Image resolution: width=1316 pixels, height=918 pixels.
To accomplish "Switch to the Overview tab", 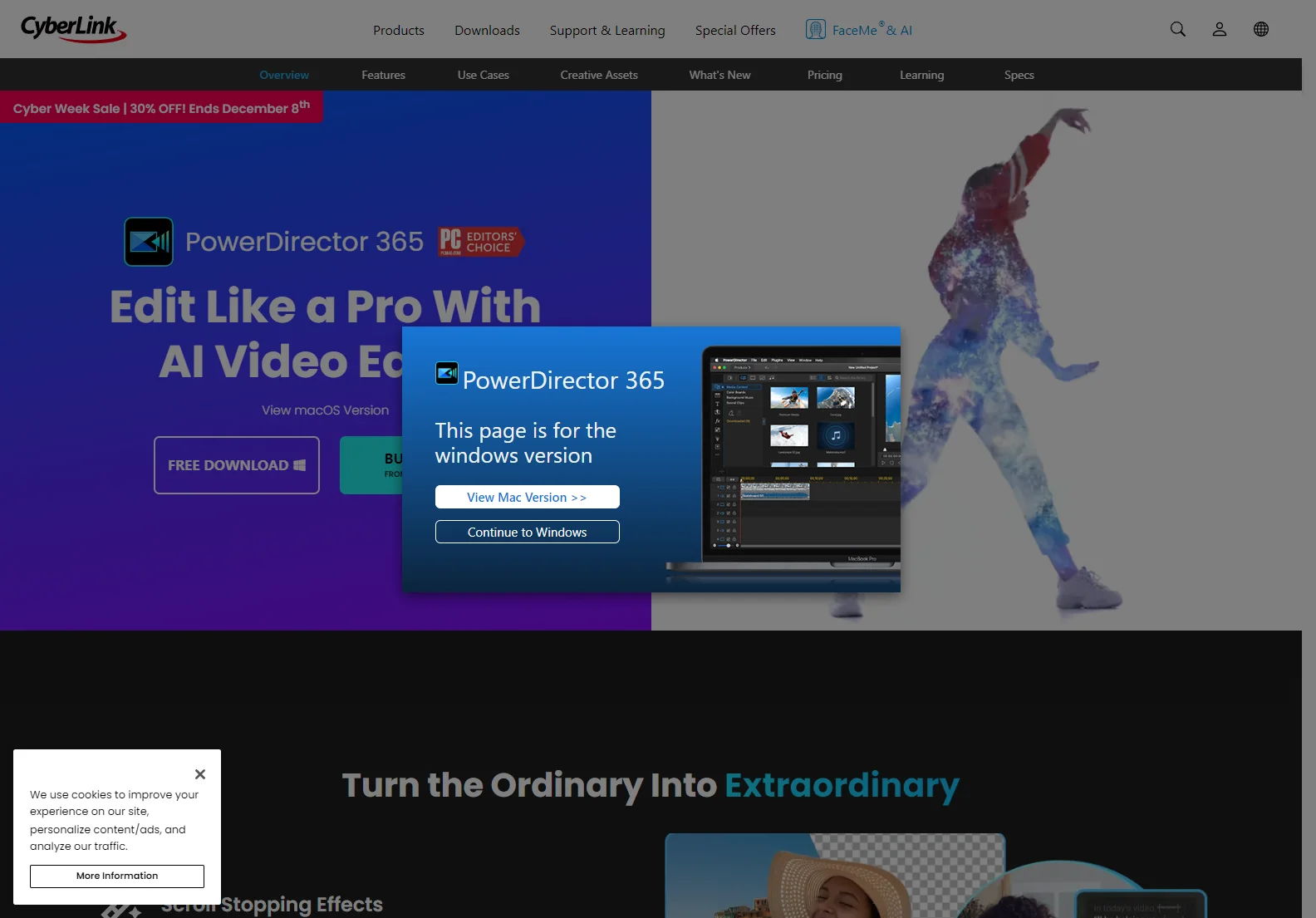I will [284, 75].
